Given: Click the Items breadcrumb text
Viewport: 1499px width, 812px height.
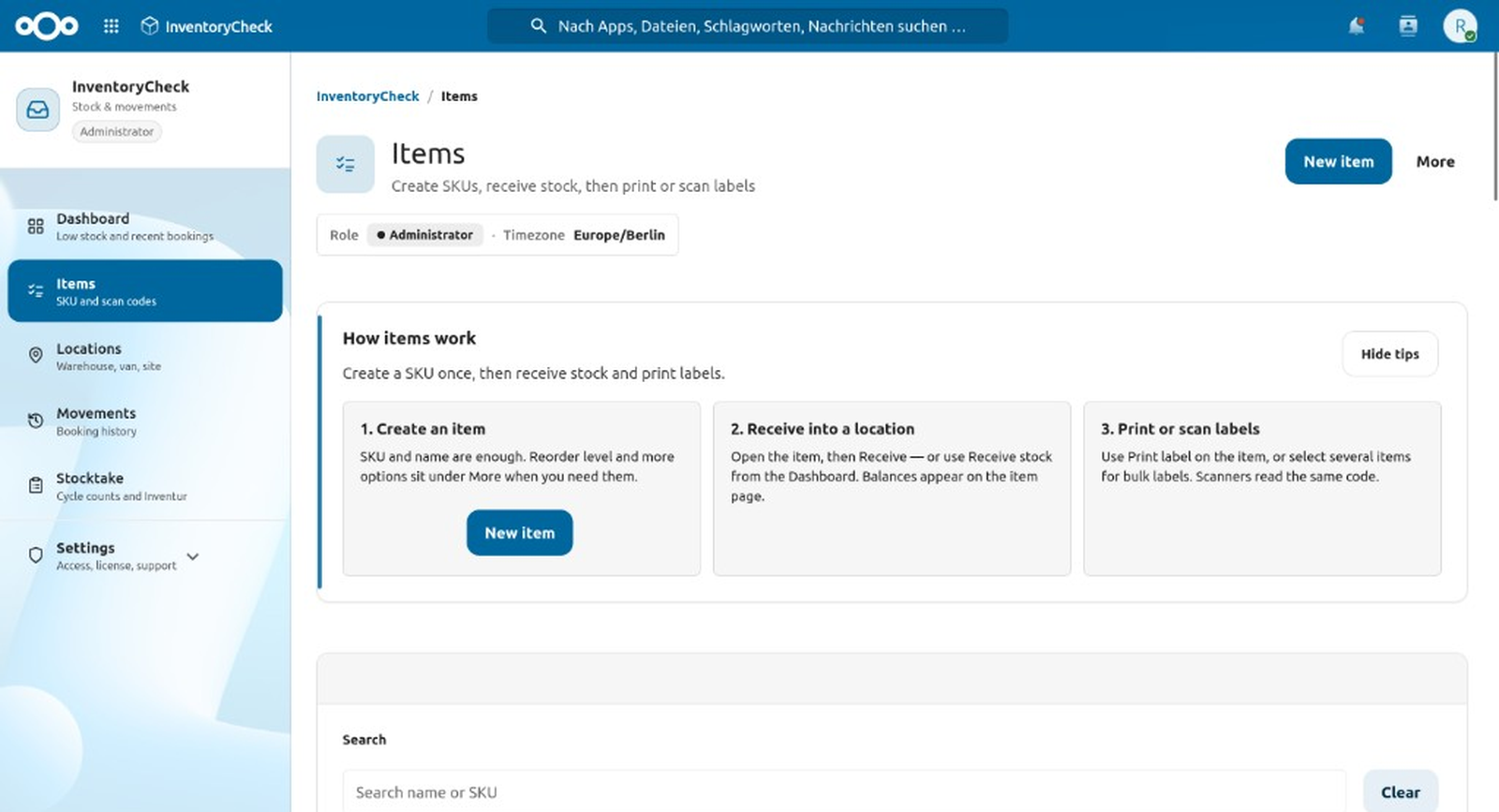Looking at the screenshot, I should point(459,96).
